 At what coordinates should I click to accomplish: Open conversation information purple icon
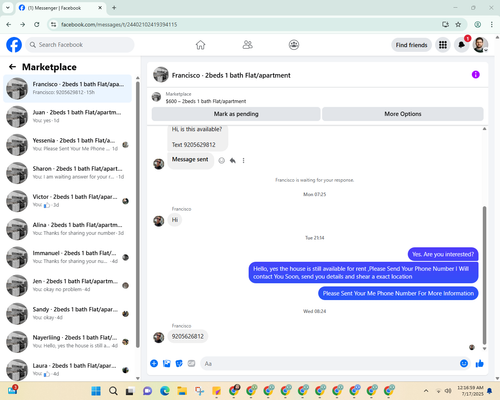[x=476, y=75]
